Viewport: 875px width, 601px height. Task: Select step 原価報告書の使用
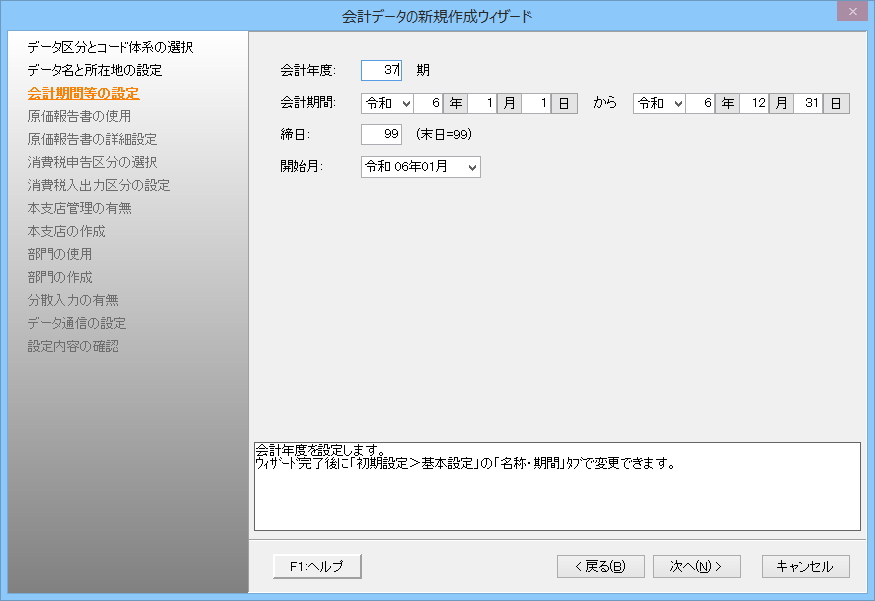click(79, 116)
